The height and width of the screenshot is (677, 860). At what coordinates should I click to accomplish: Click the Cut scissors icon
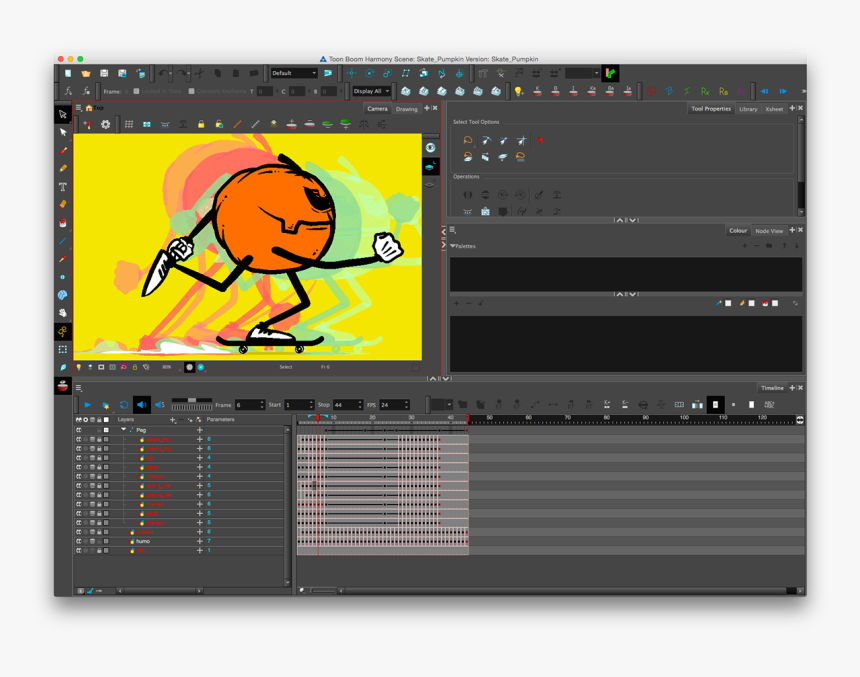pos(200,74)
